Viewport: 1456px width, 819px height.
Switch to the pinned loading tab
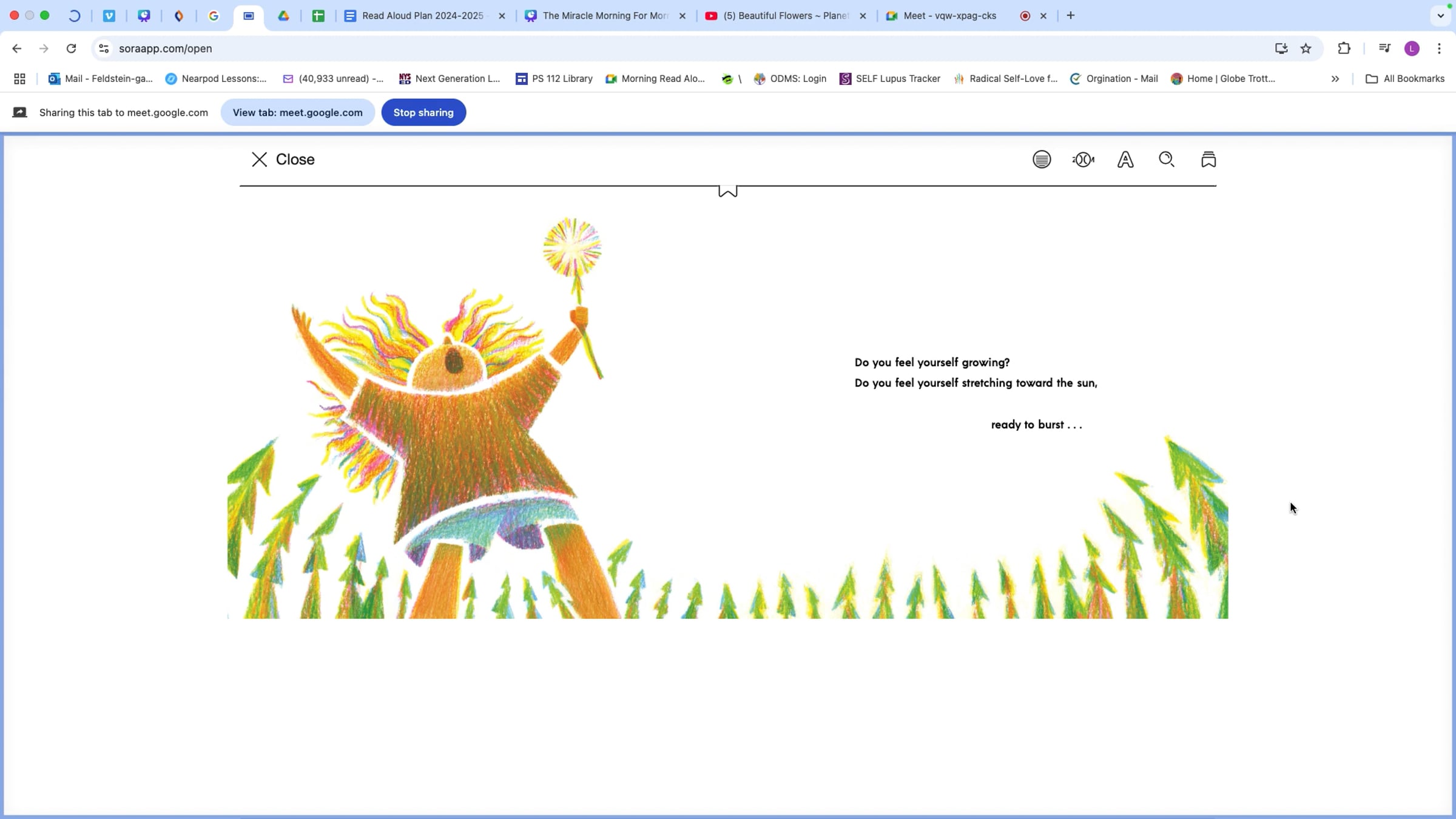pos(74,16)
